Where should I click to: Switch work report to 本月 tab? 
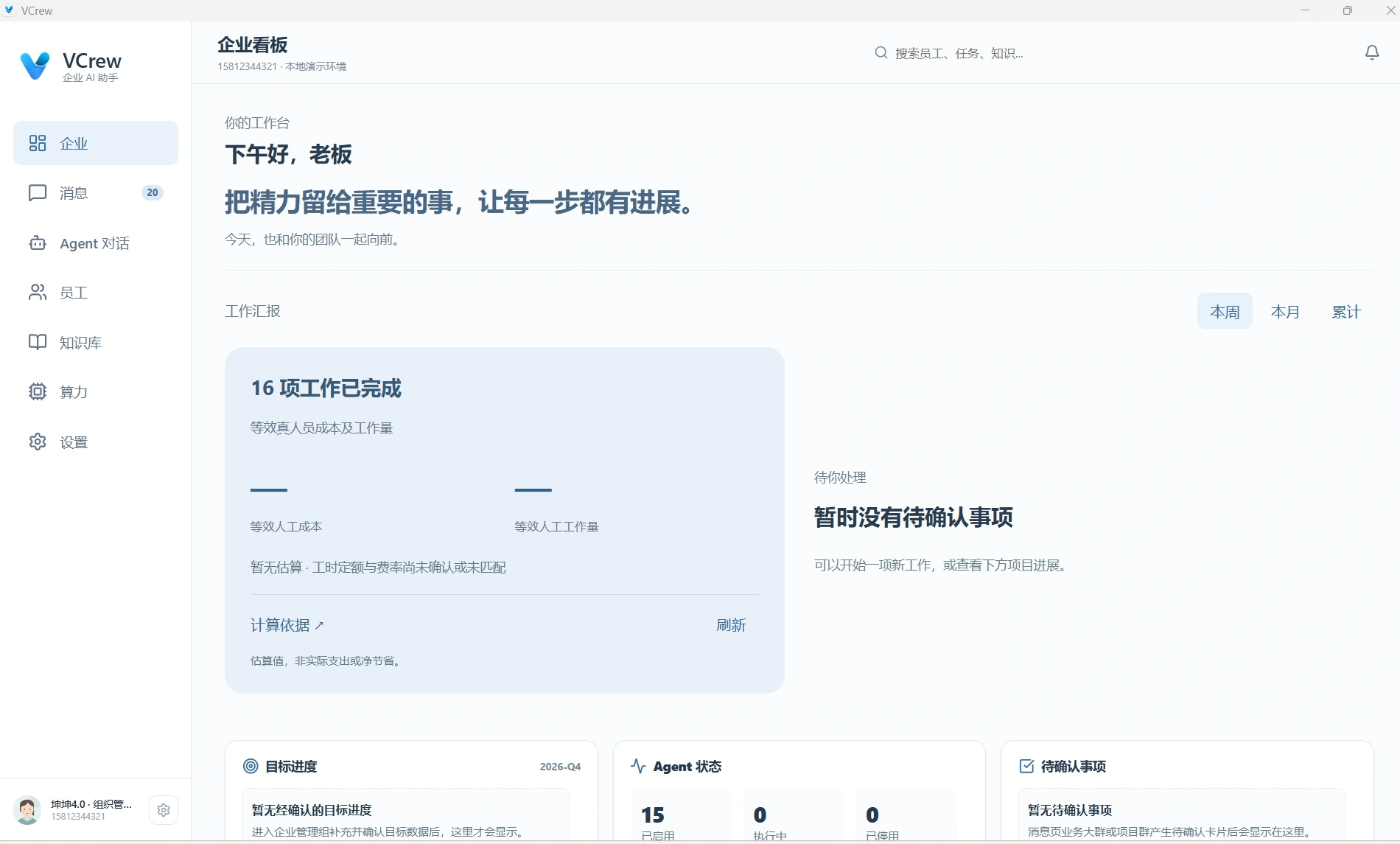[x=1285, y=311]
